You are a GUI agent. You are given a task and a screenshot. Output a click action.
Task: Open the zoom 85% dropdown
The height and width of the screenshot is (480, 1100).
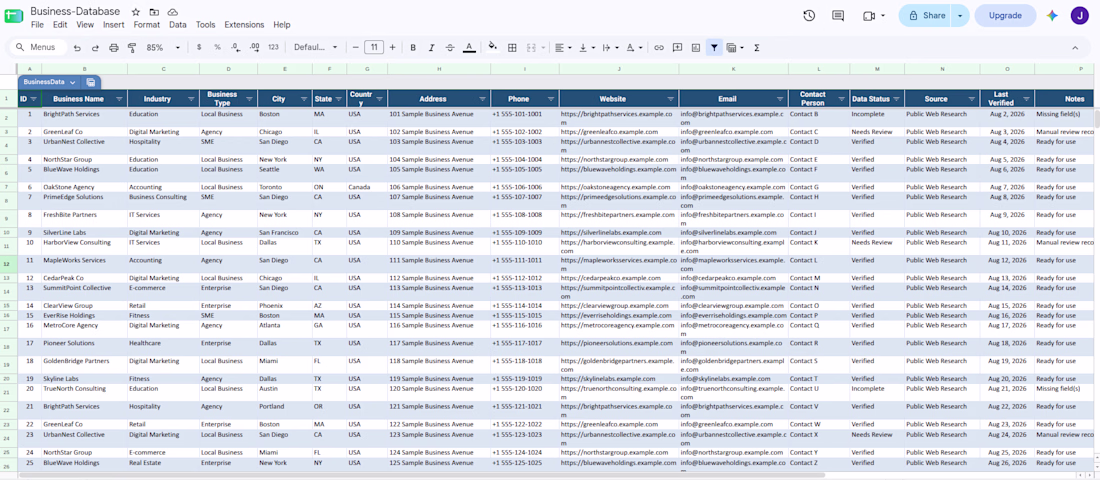(x=163, y=48)
